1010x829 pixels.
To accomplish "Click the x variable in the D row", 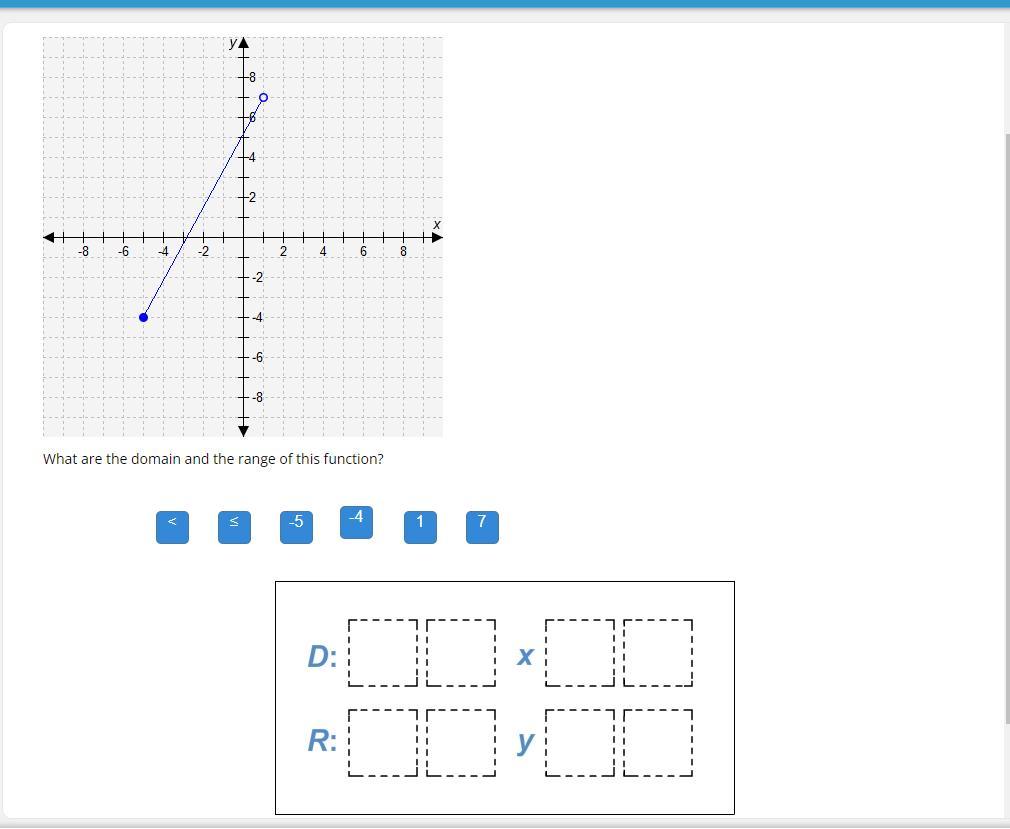I will click(525, 655).
